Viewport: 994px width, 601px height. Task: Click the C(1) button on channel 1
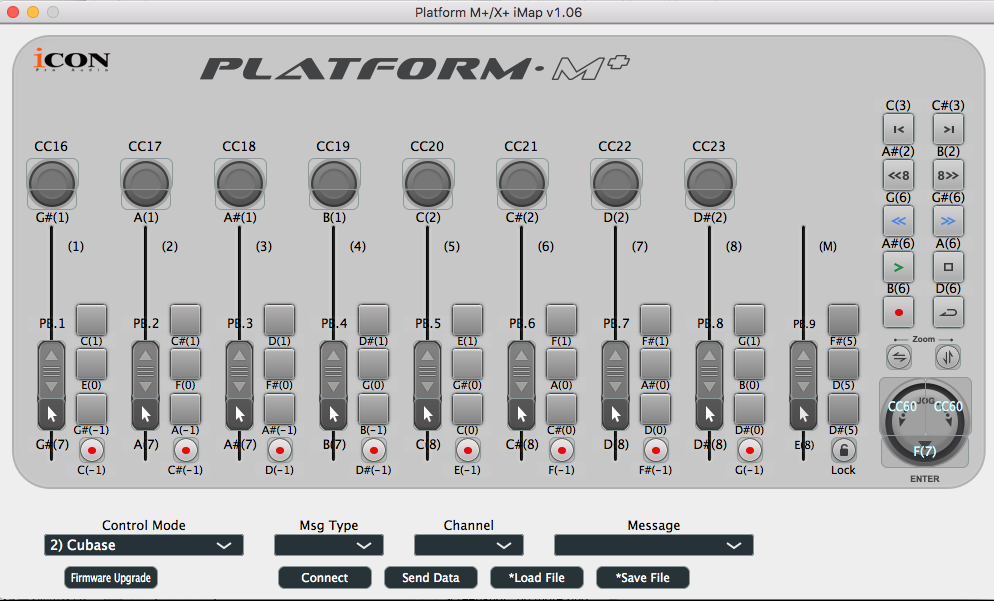(91, 320)
